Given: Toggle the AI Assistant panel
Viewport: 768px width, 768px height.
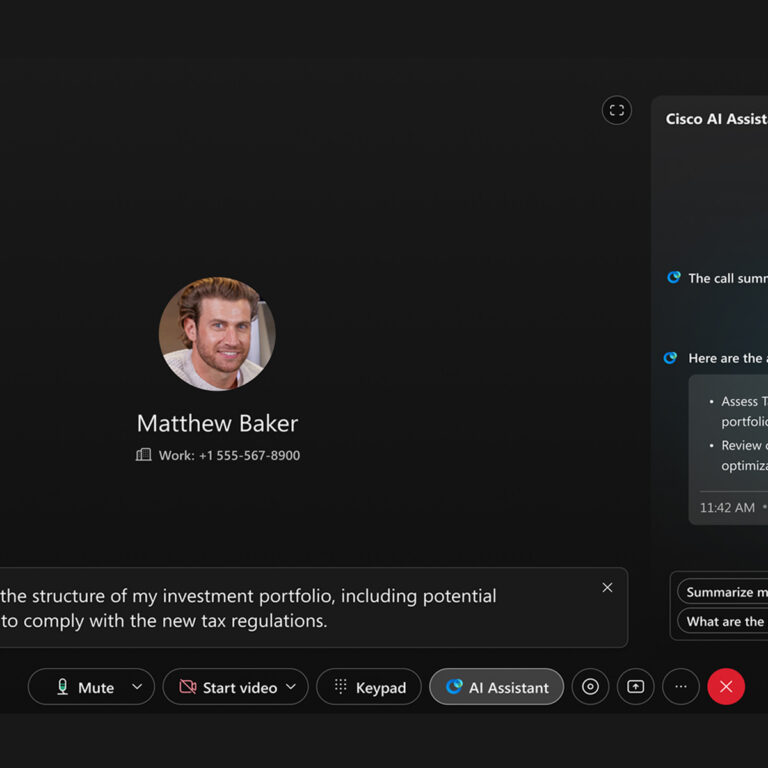Looking at the screenshot, I should pos(497,687).
